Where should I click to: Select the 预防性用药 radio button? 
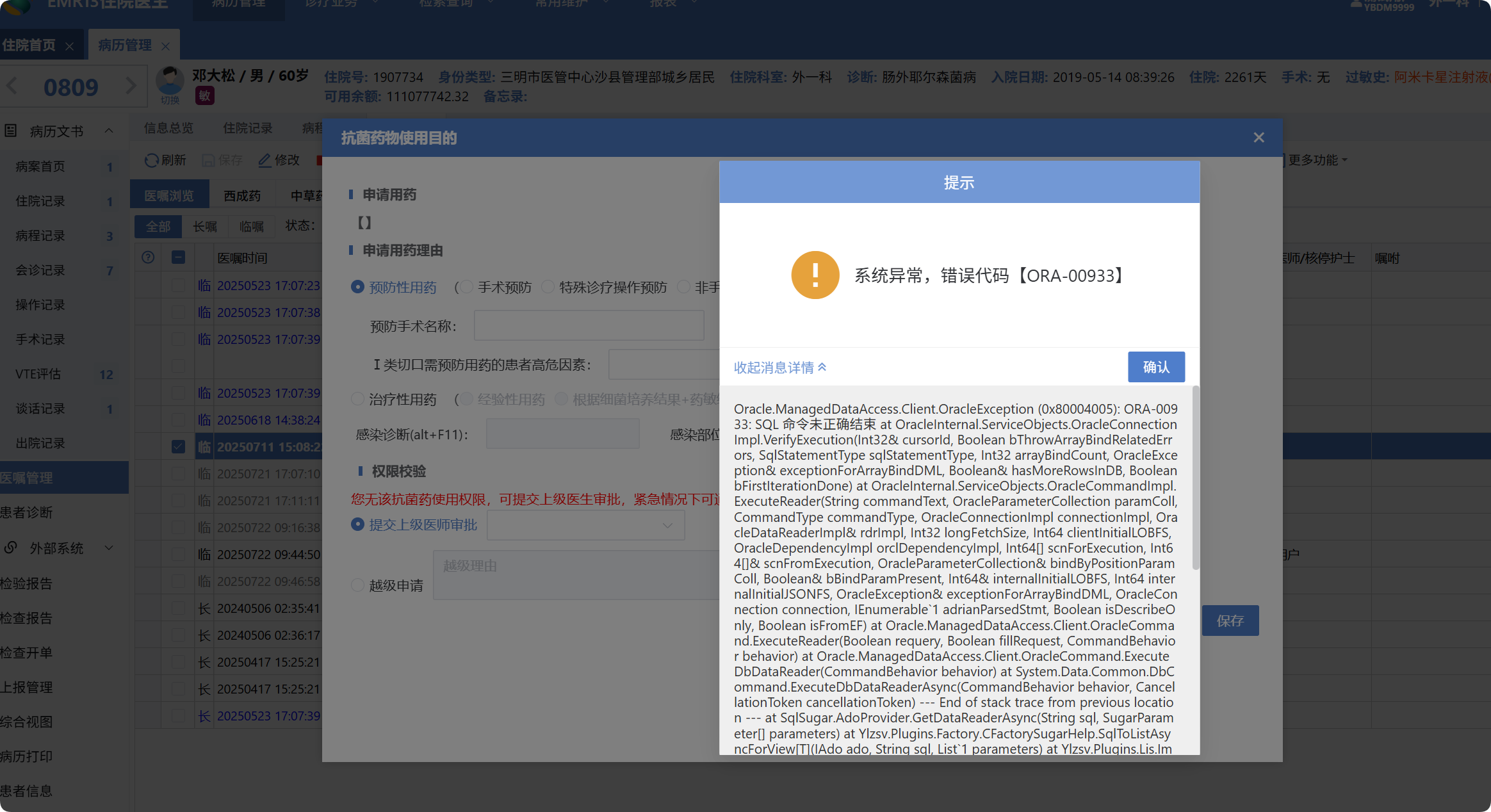(x=357, y=287)
